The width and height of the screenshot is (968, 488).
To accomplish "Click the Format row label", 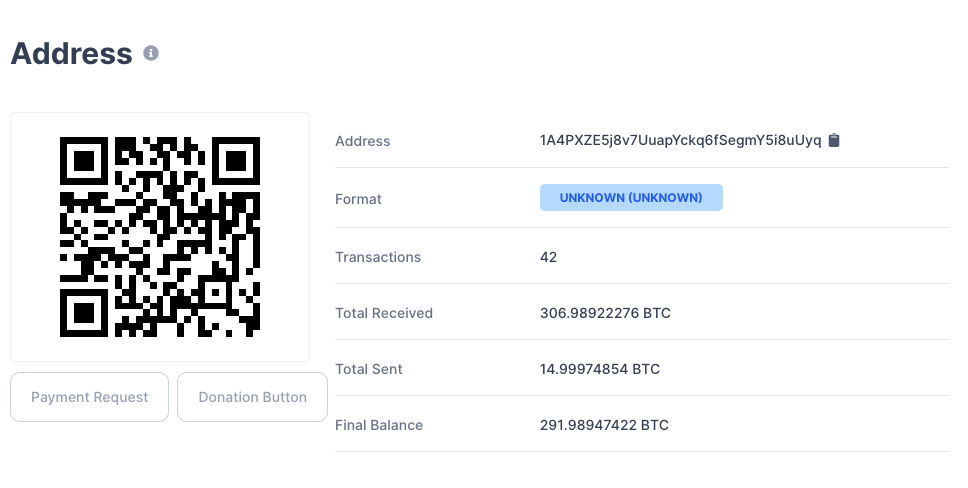I will (359, 199).
